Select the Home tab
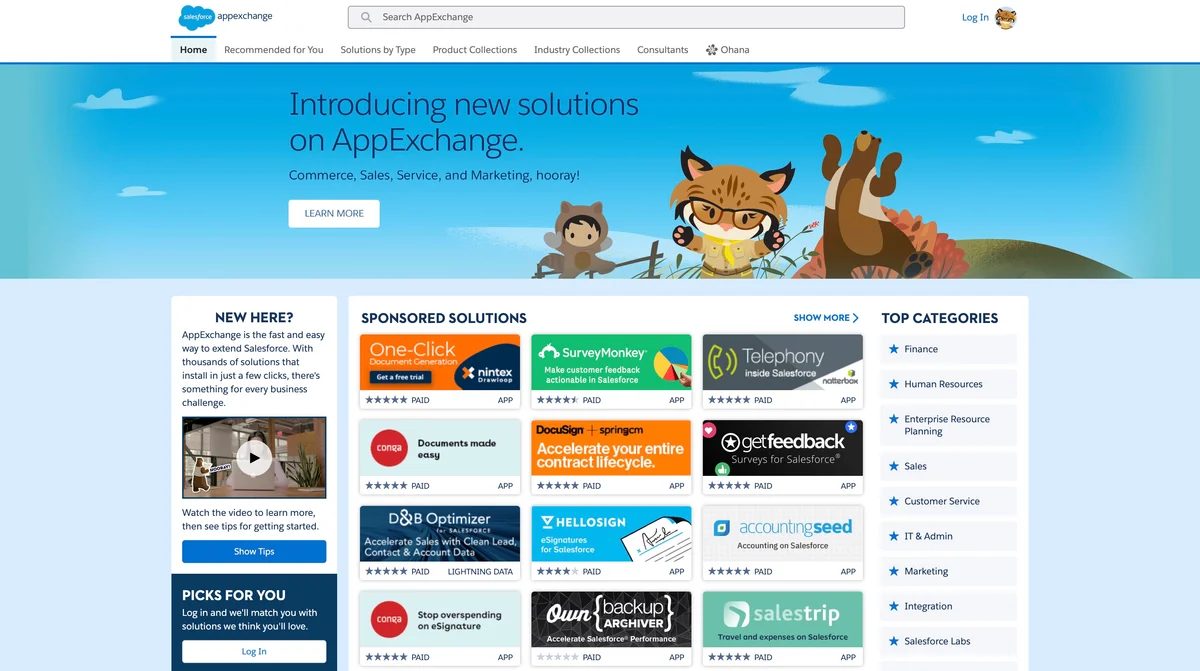Image resolution: width=1200 pixels, height=671 pixels. (192, 49)
